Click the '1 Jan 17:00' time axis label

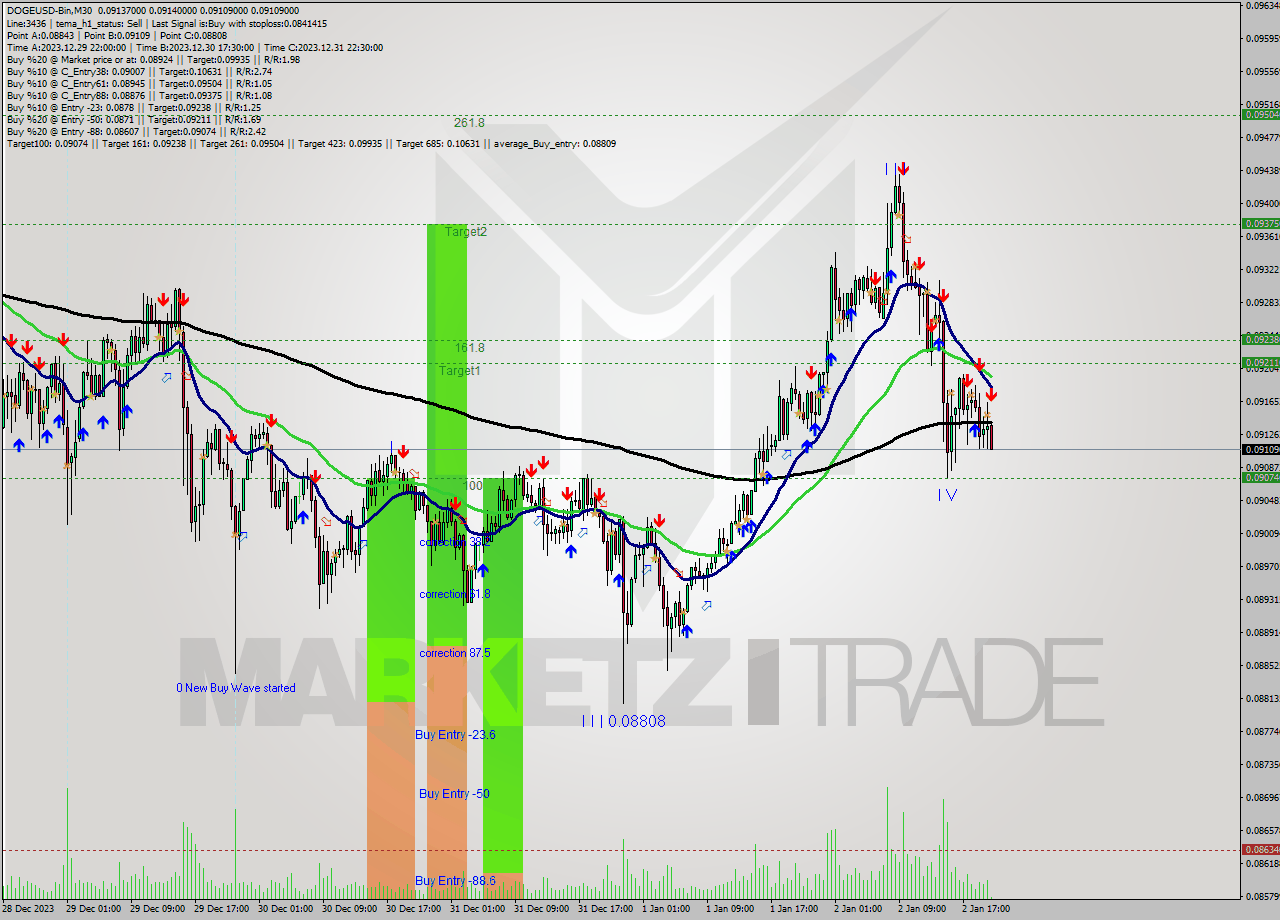coord(794,909)
